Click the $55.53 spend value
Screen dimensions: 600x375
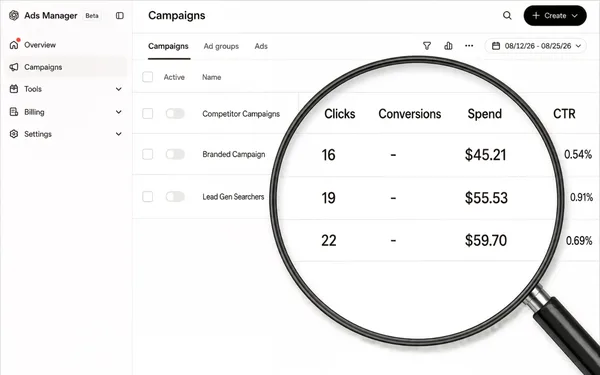click(486, 198)
